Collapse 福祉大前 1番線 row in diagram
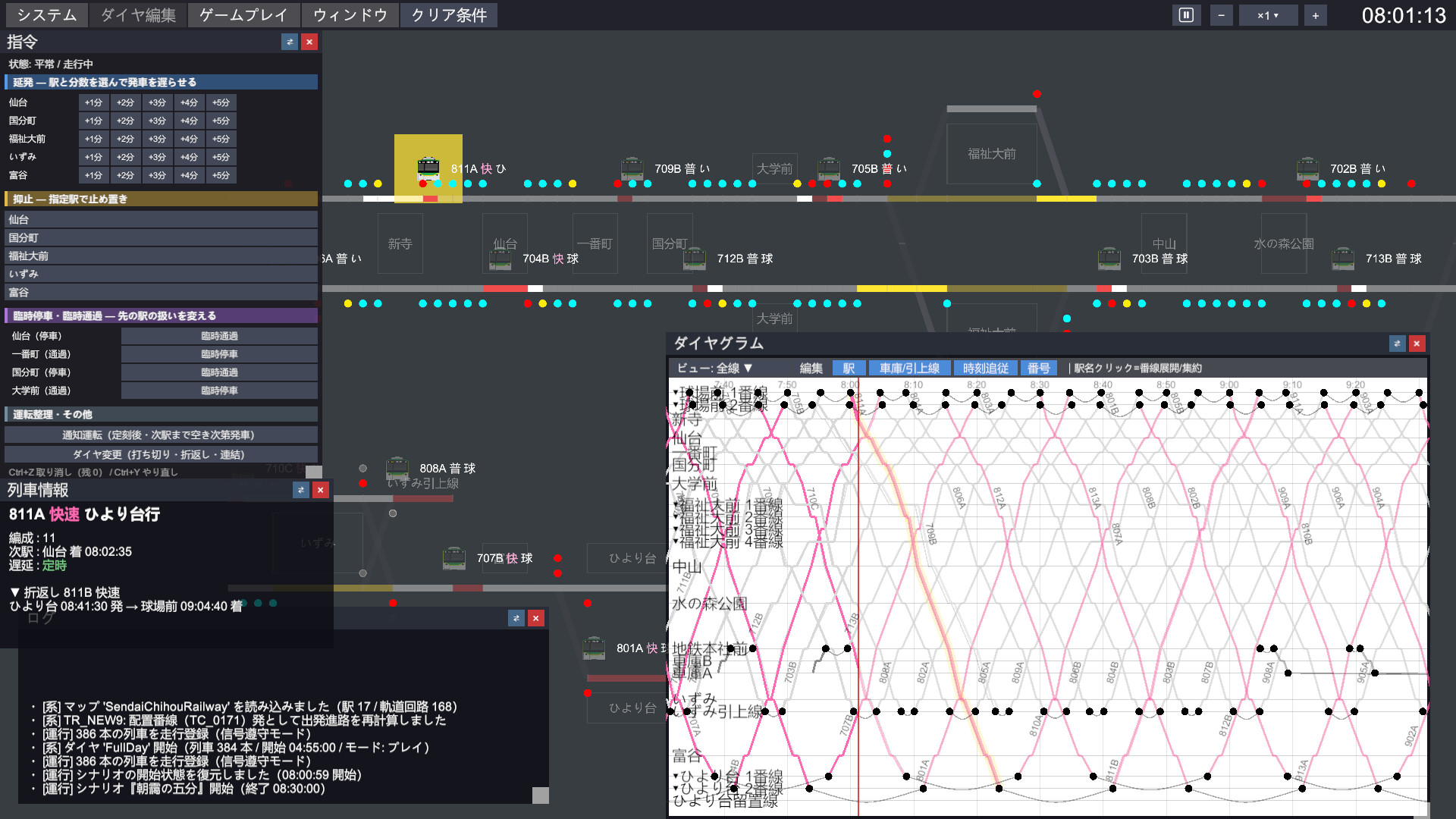The width and height of the screenshot is (1456, 819). [x=676, y=505]
